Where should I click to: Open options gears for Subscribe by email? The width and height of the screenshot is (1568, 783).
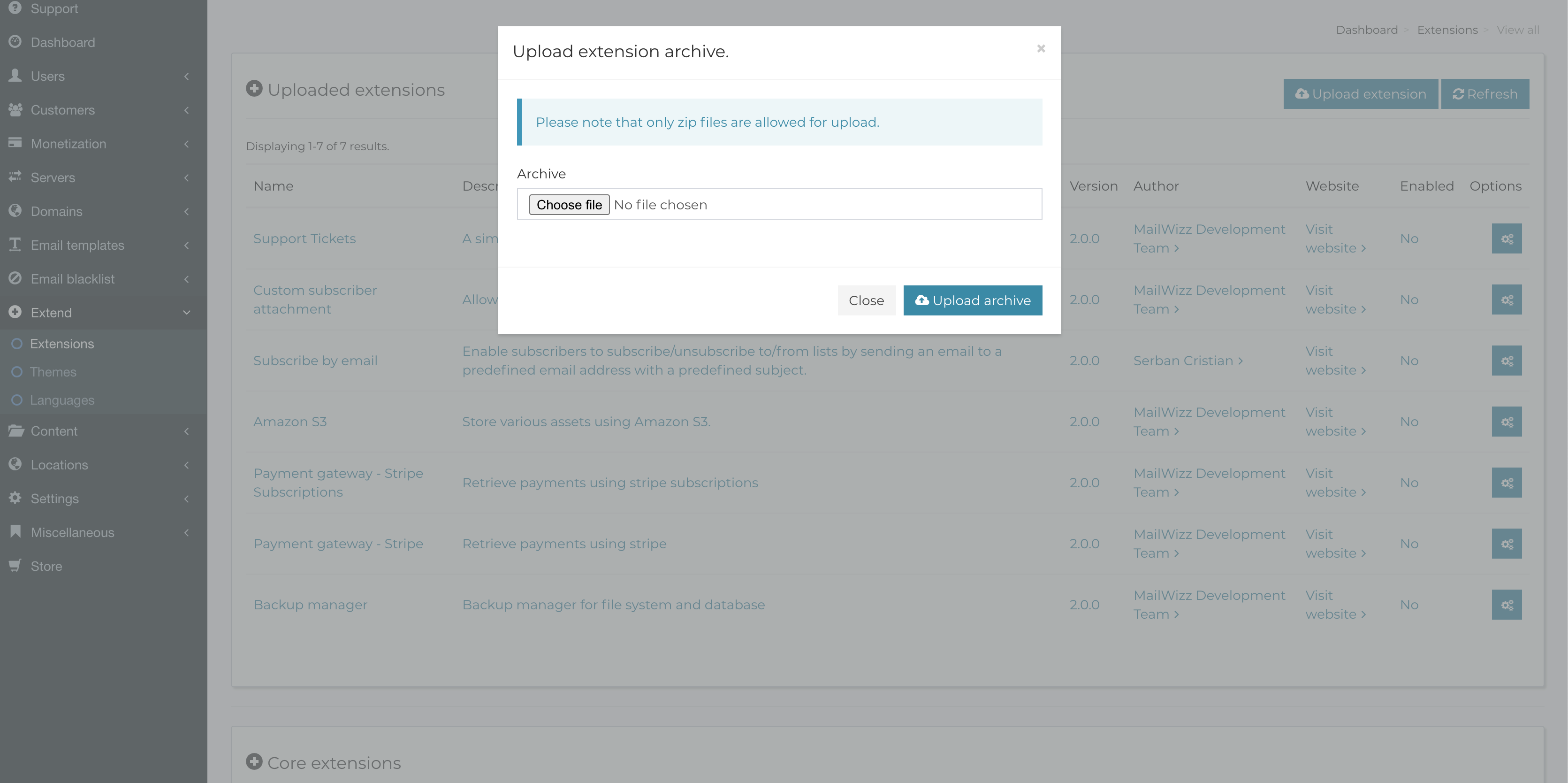tap(1507, 361)
